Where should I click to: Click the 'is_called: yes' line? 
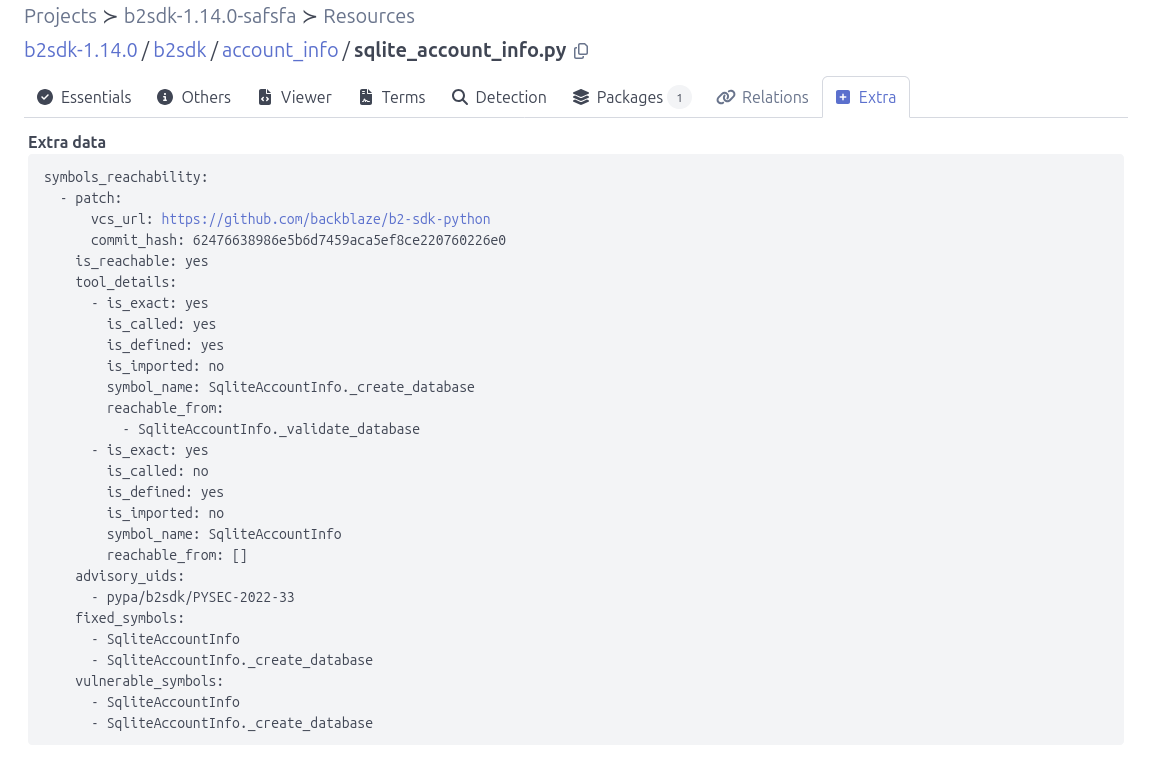tap(161, 324)
